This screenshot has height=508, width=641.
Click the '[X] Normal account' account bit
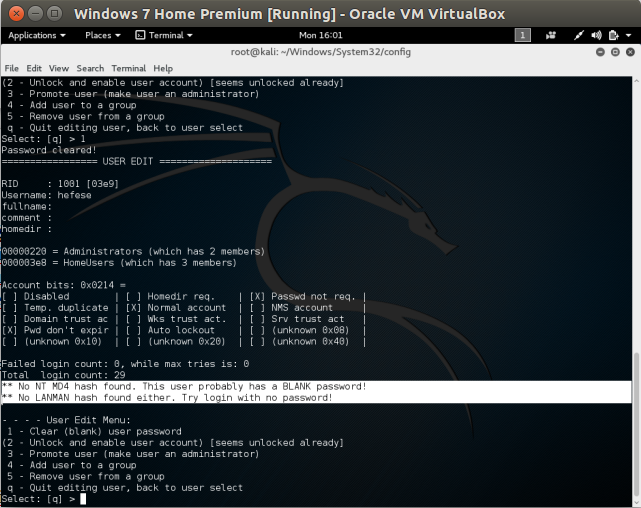pyautogui.click(x=175, y=307)
